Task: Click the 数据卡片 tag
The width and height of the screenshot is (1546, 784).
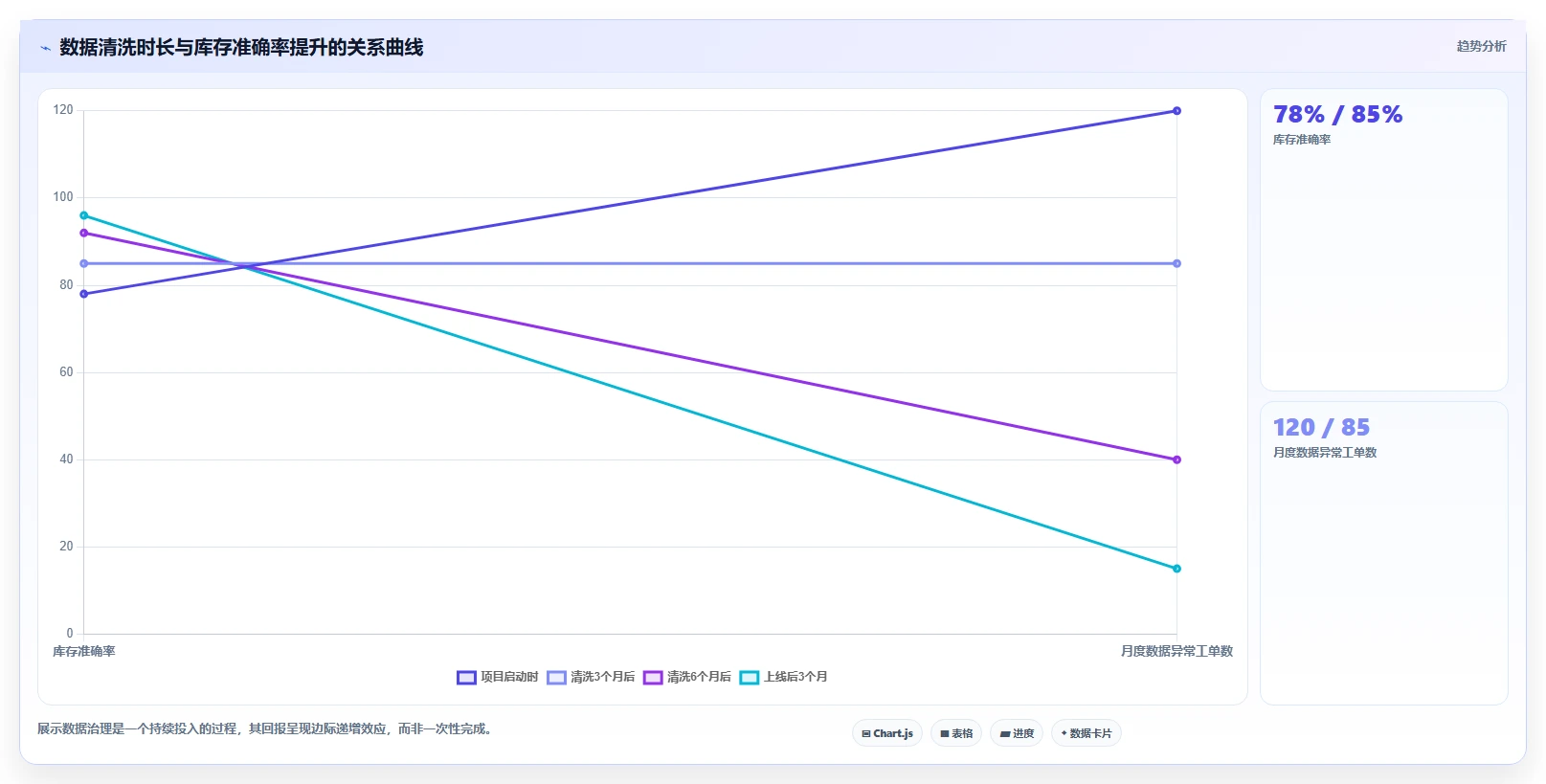Action: tap(1087, 733)
